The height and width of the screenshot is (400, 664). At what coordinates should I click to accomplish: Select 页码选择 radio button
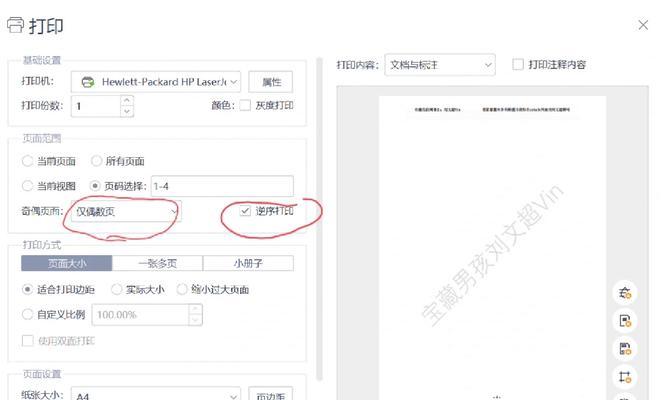[95, 186]
